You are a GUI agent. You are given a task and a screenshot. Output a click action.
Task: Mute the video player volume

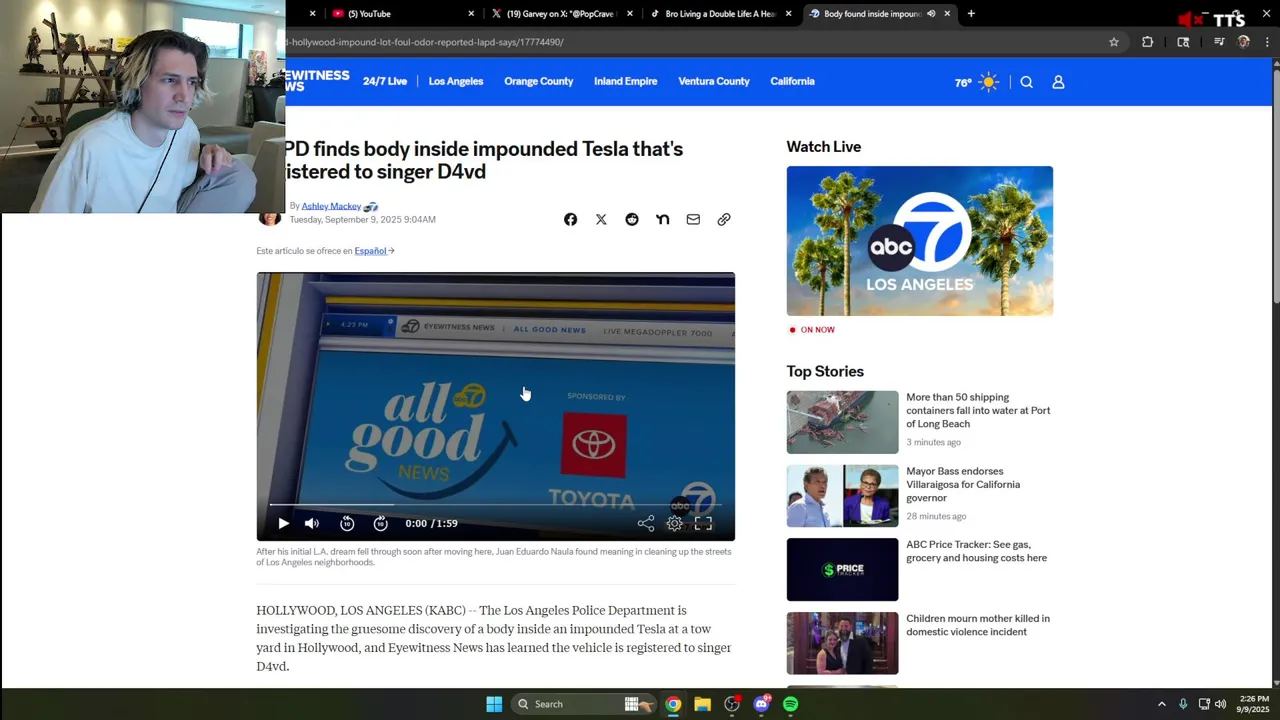[x=312, y=523]
